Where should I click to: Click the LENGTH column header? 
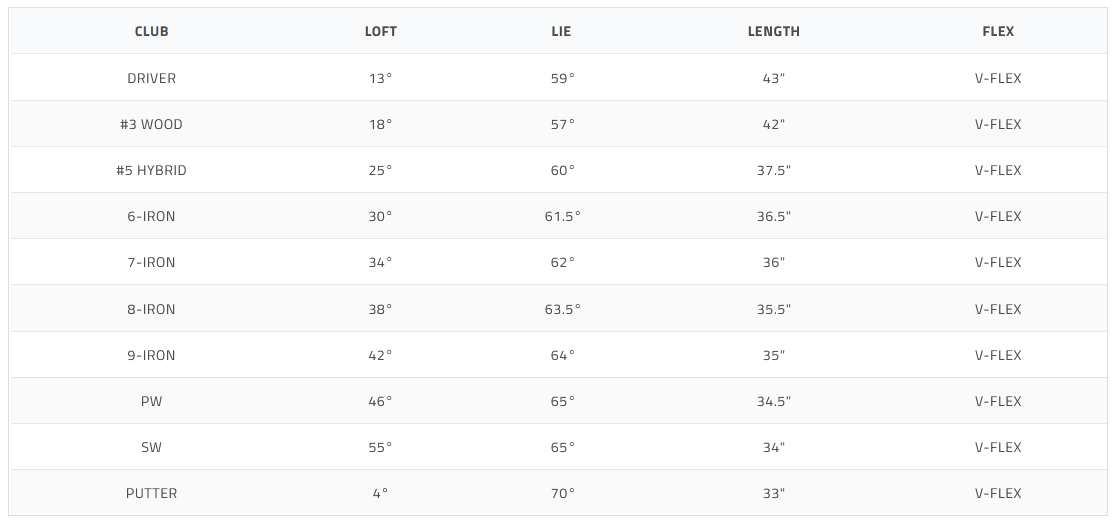pos(773,31)
